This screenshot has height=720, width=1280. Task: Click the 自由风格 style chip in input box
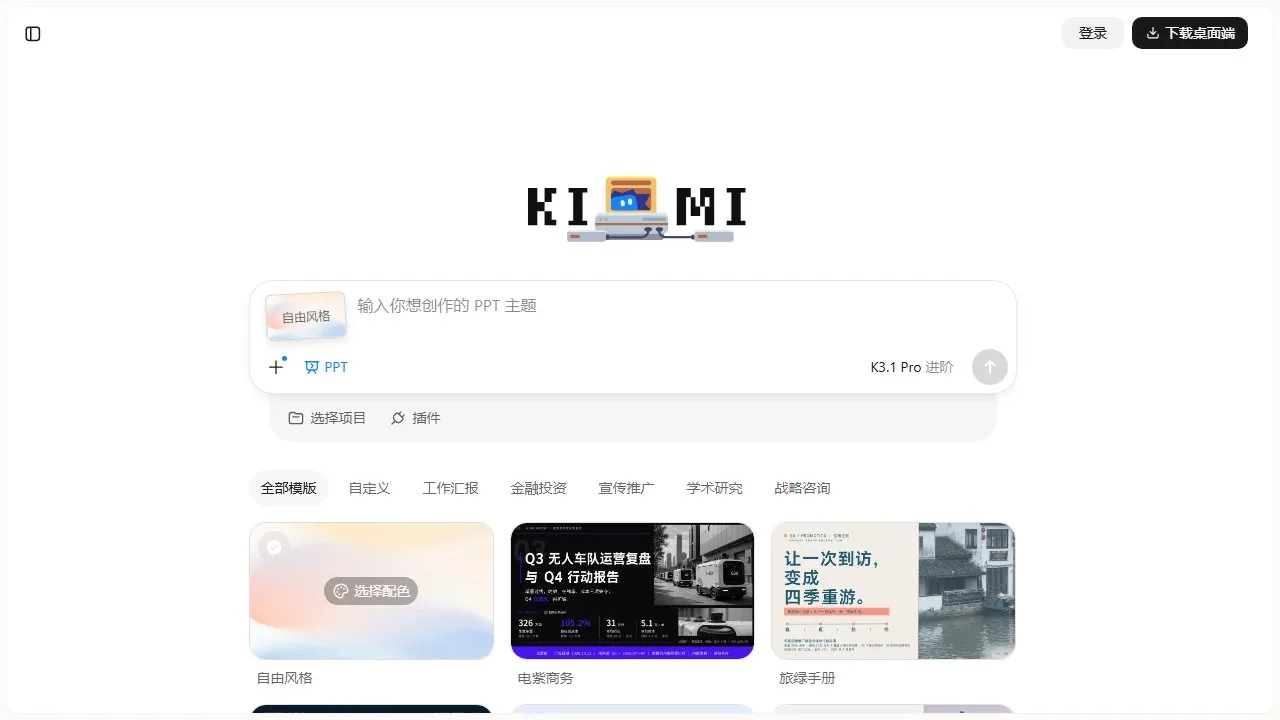[306, 316]
